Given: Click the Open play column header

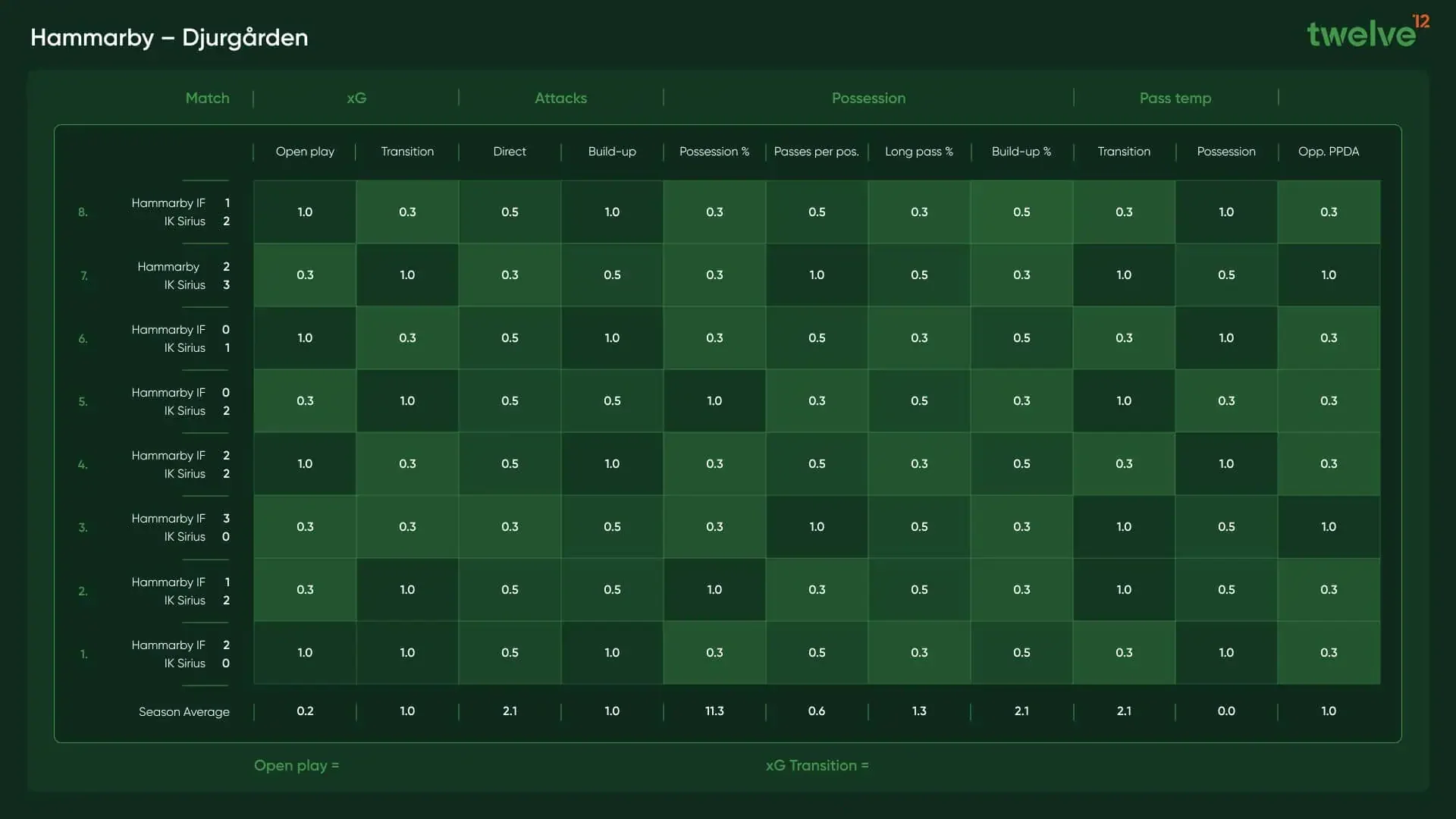Looking at the screenshot, I should click(305, 152).
